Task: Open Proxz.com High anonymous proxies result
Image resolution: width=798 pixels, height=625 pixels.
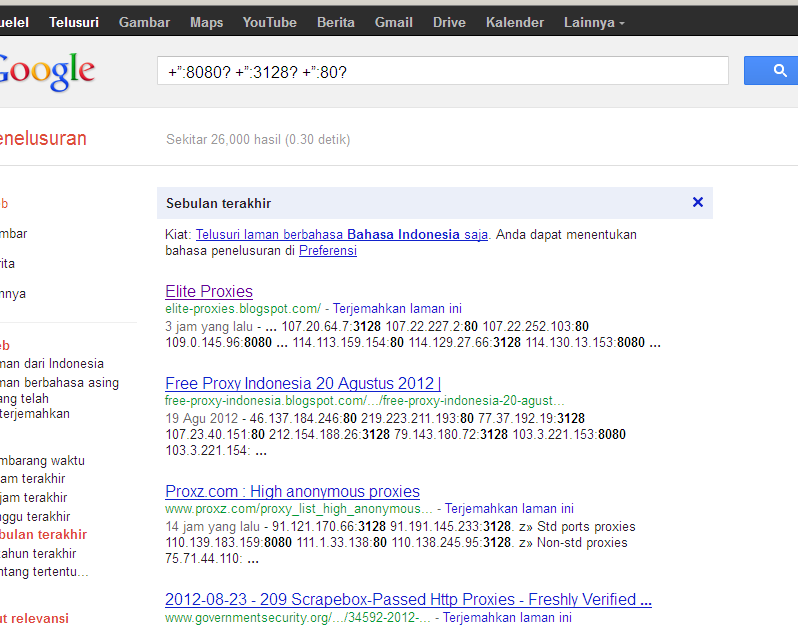Action: tap(292, 492)
